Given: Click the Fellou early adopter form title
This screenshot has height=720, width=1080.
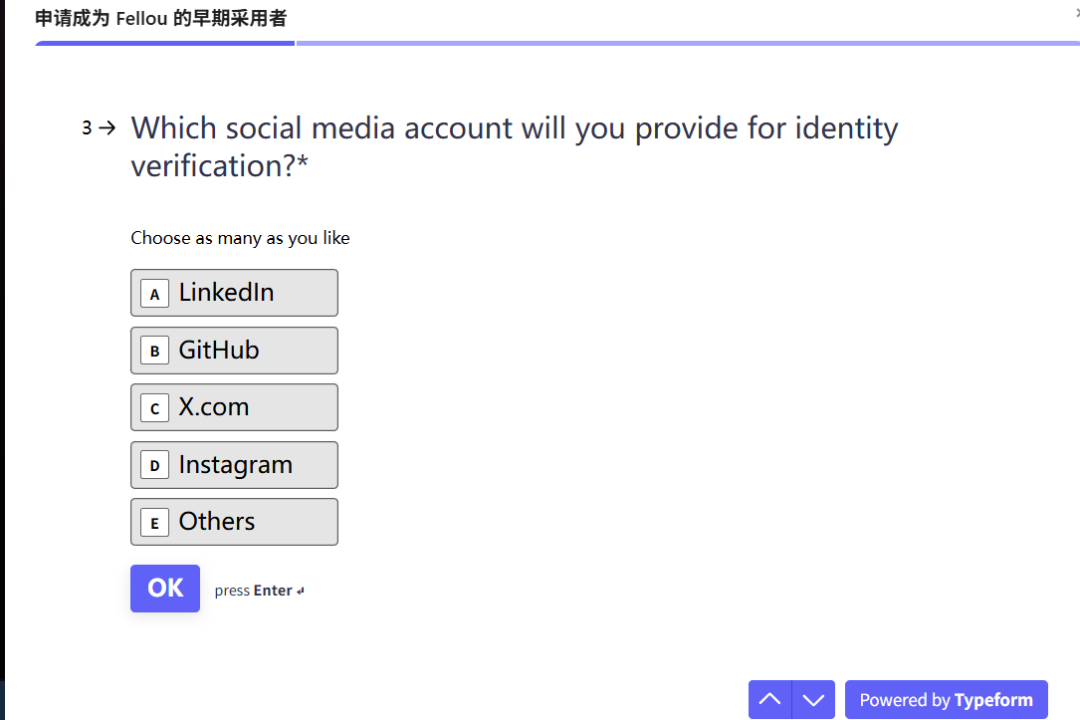Looking at the screenshot, I should pyautogui.click(x=160, y=19).
